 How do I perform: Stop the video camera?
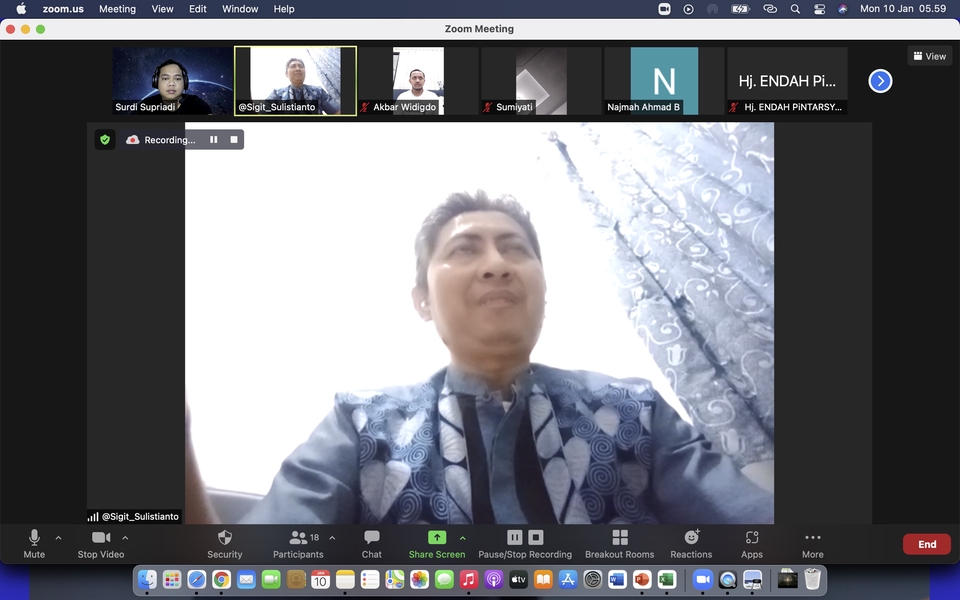[x=101, y=544]
